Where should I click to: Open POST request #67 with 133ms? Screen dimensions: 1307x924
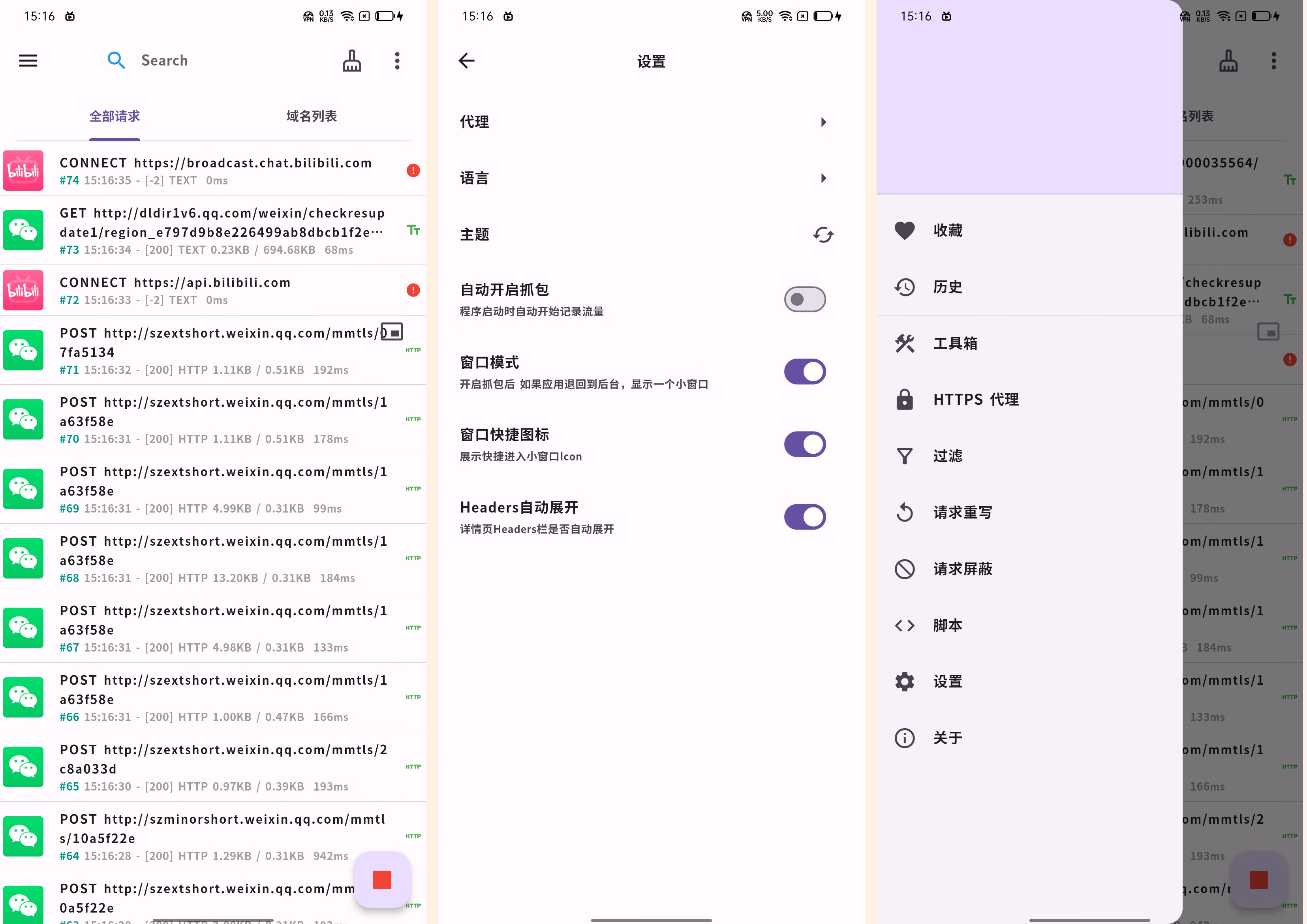(214, 629)
